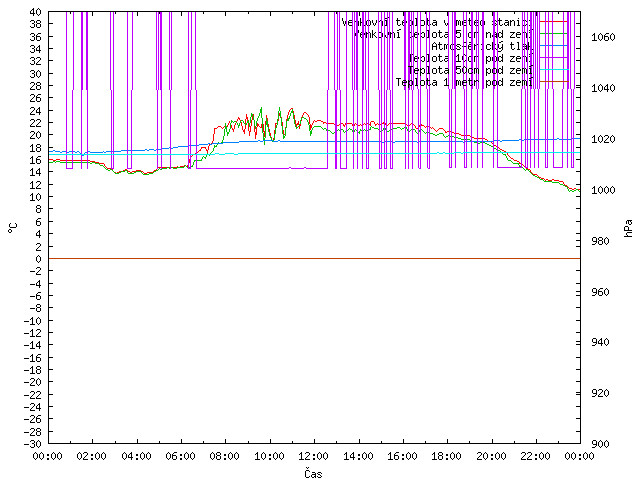Image resolution: width=640 pixels, height=480 pixels.
Task: Click the red line sample for meteo stanici
Action: point(554,22)
